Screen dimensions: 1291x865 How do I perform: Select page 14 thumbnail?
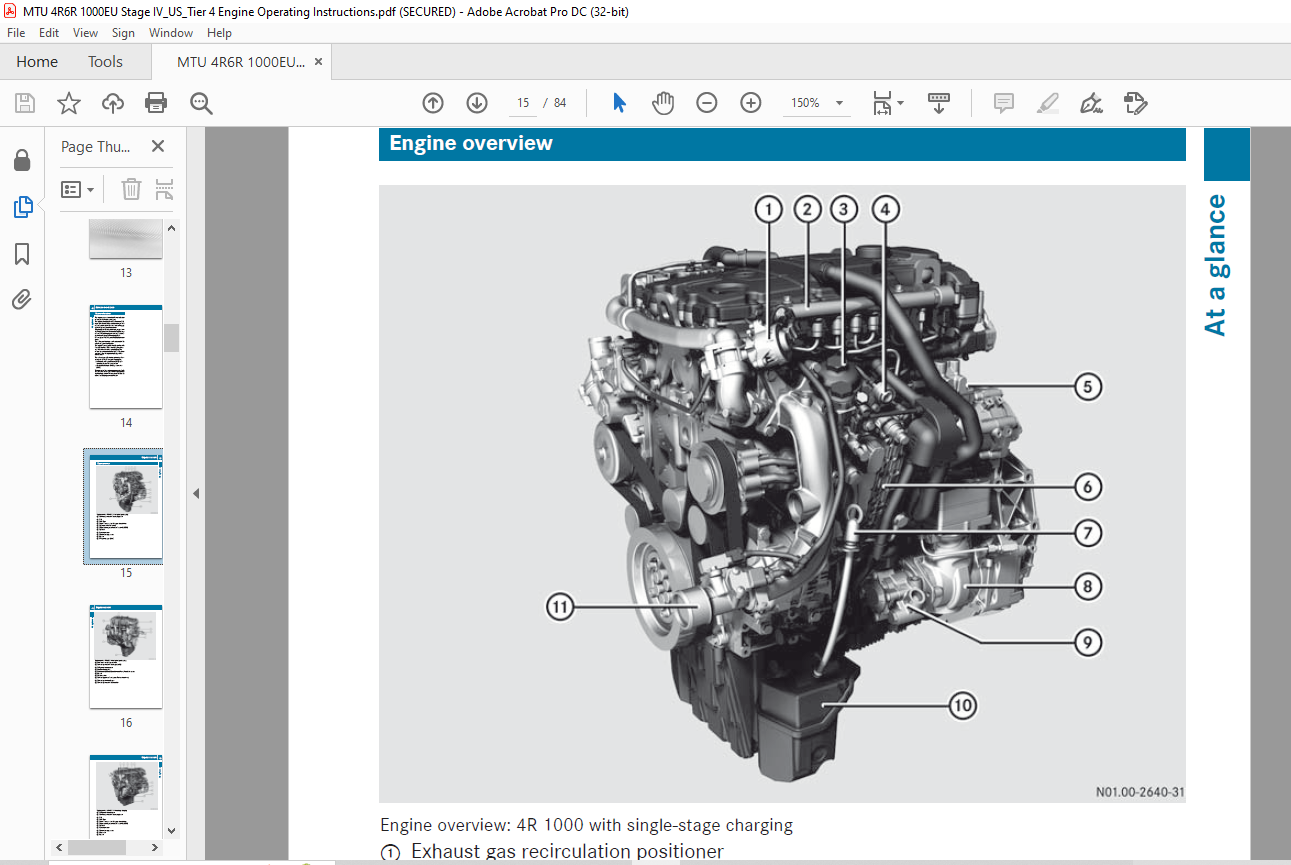(x=126, y=357)
